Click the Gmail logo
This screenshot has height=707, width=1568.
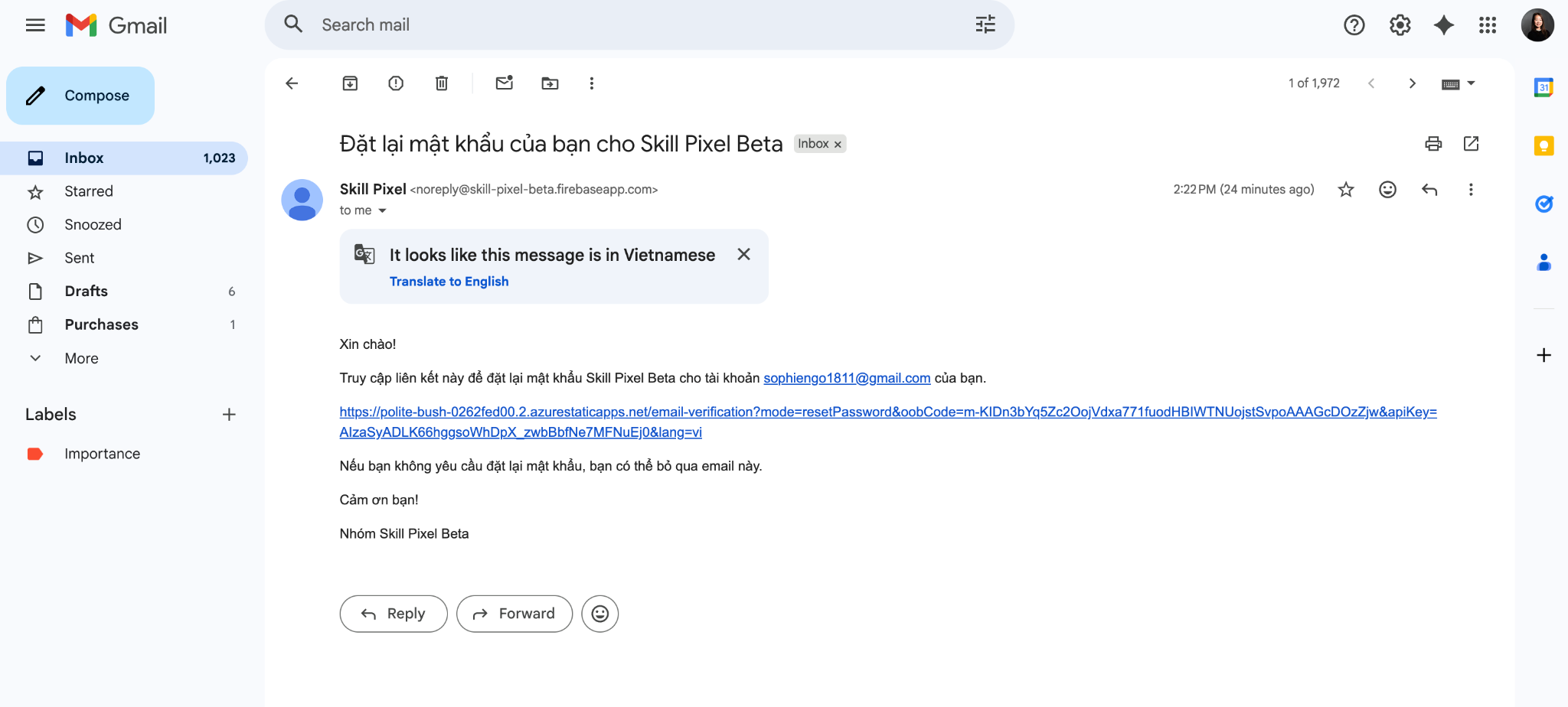(116, 25)
